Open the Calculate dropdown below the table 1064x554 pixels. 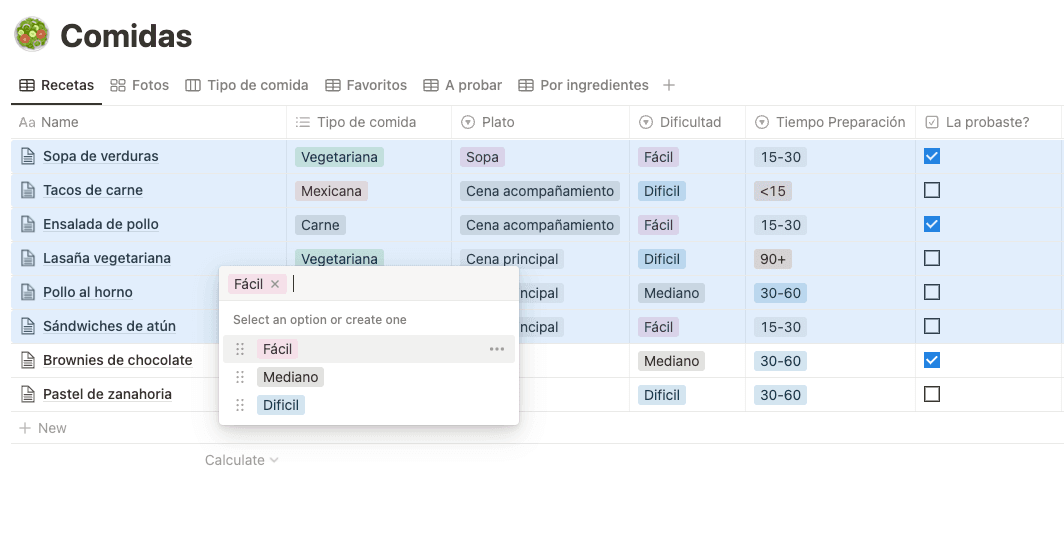point(241,460)
